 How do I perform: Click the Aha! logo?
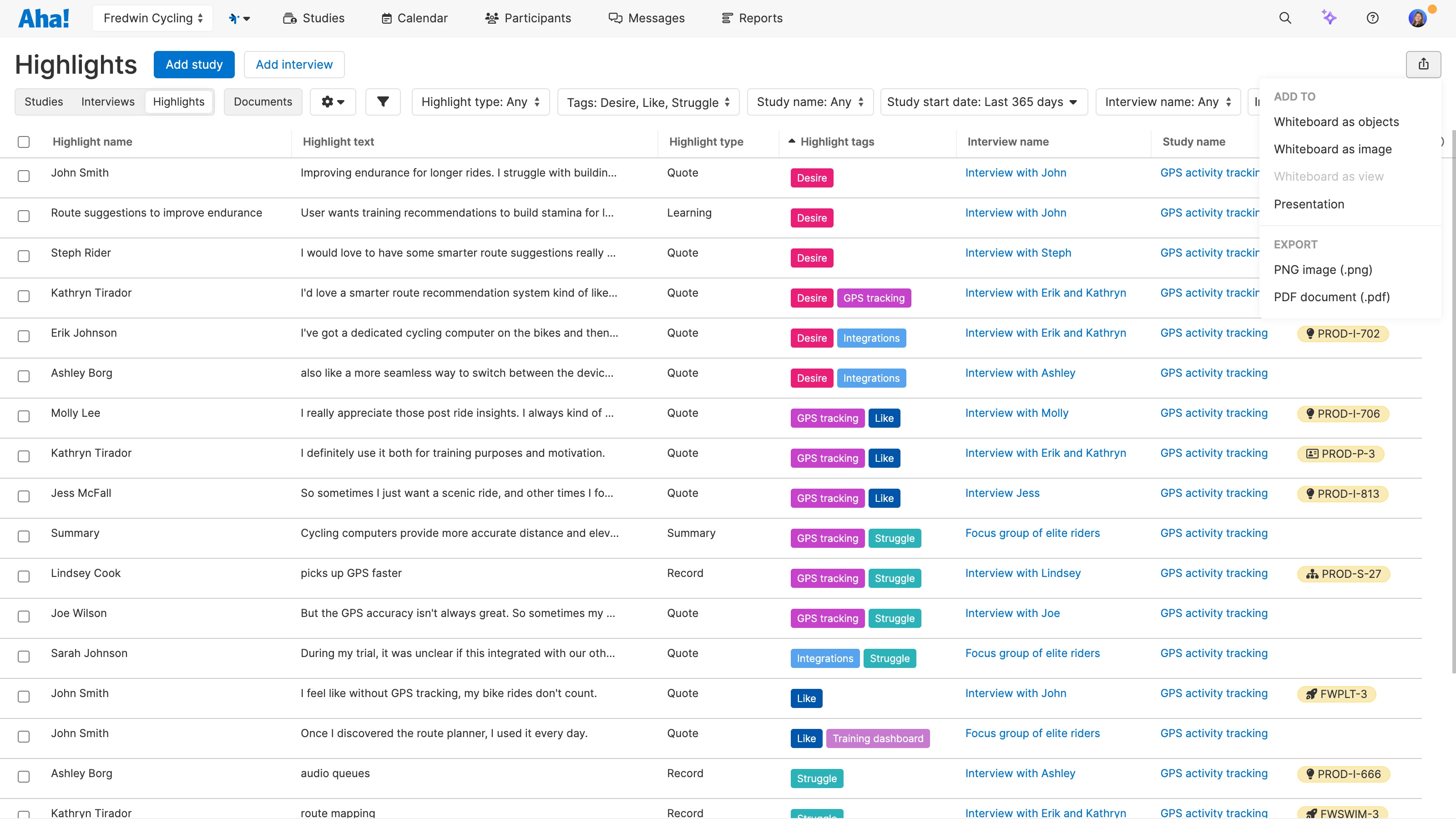44,18
